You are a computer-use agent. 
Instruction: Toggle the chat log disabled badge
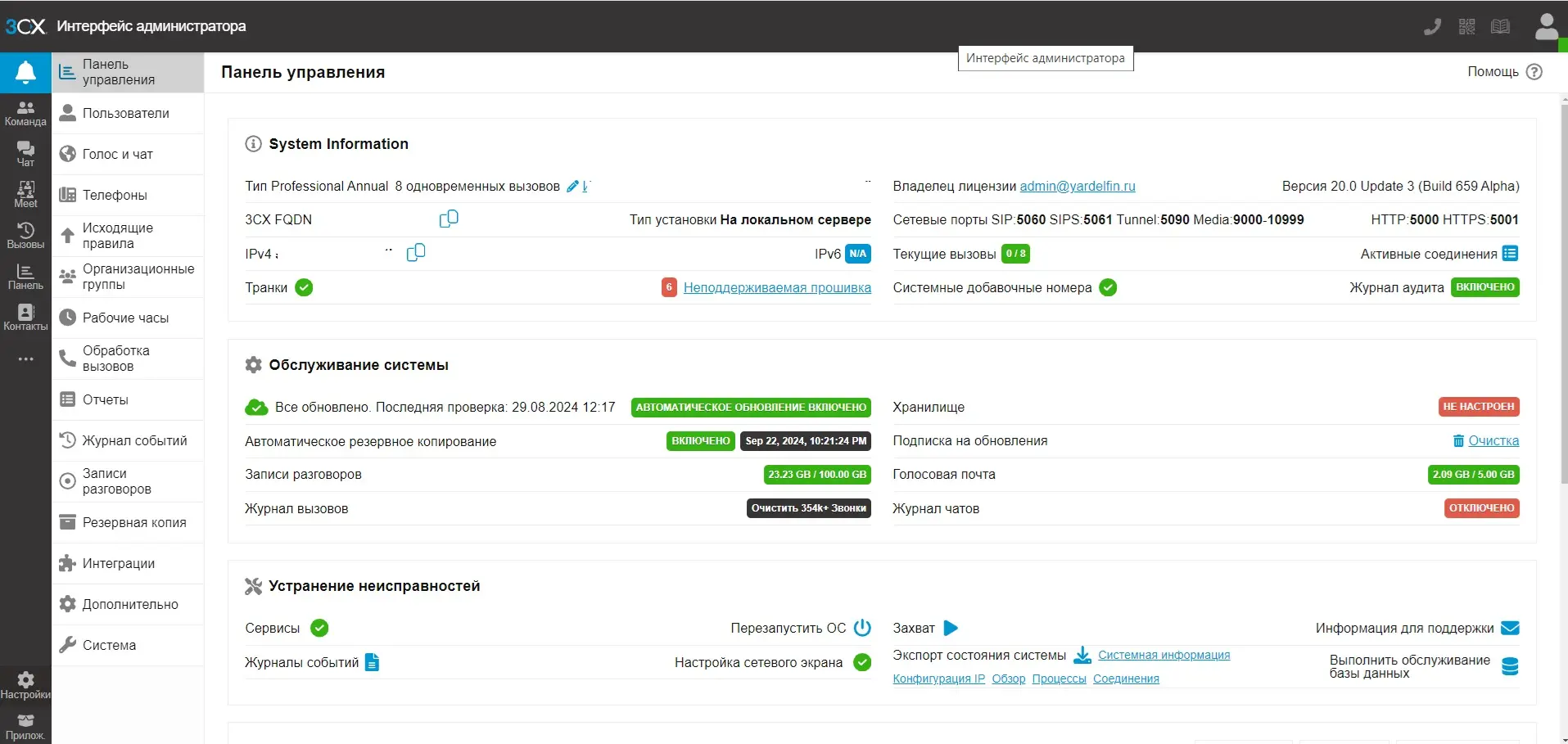click(1481, 508)
